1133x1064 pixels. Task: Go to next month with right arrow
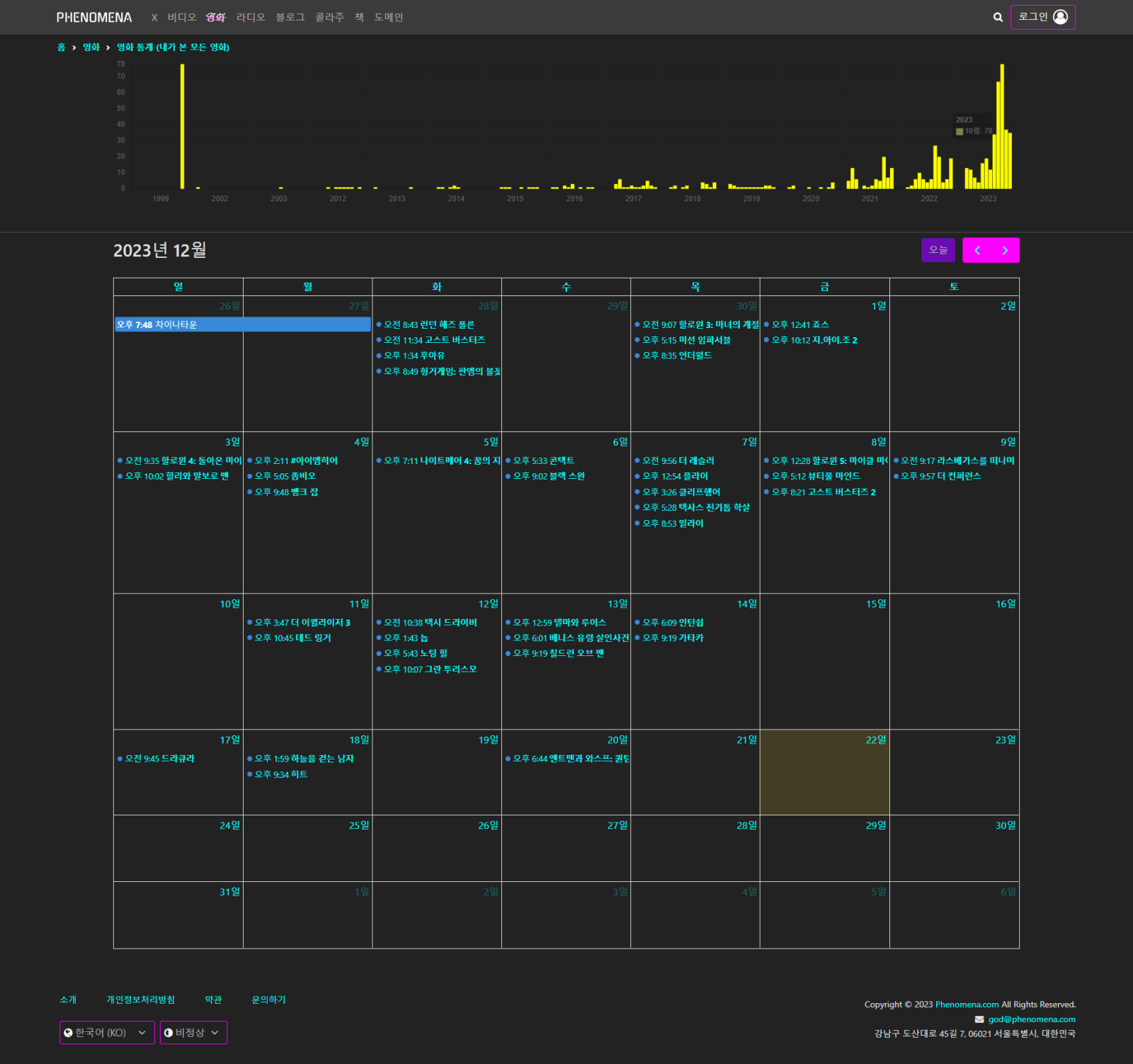coord(1005,250)
